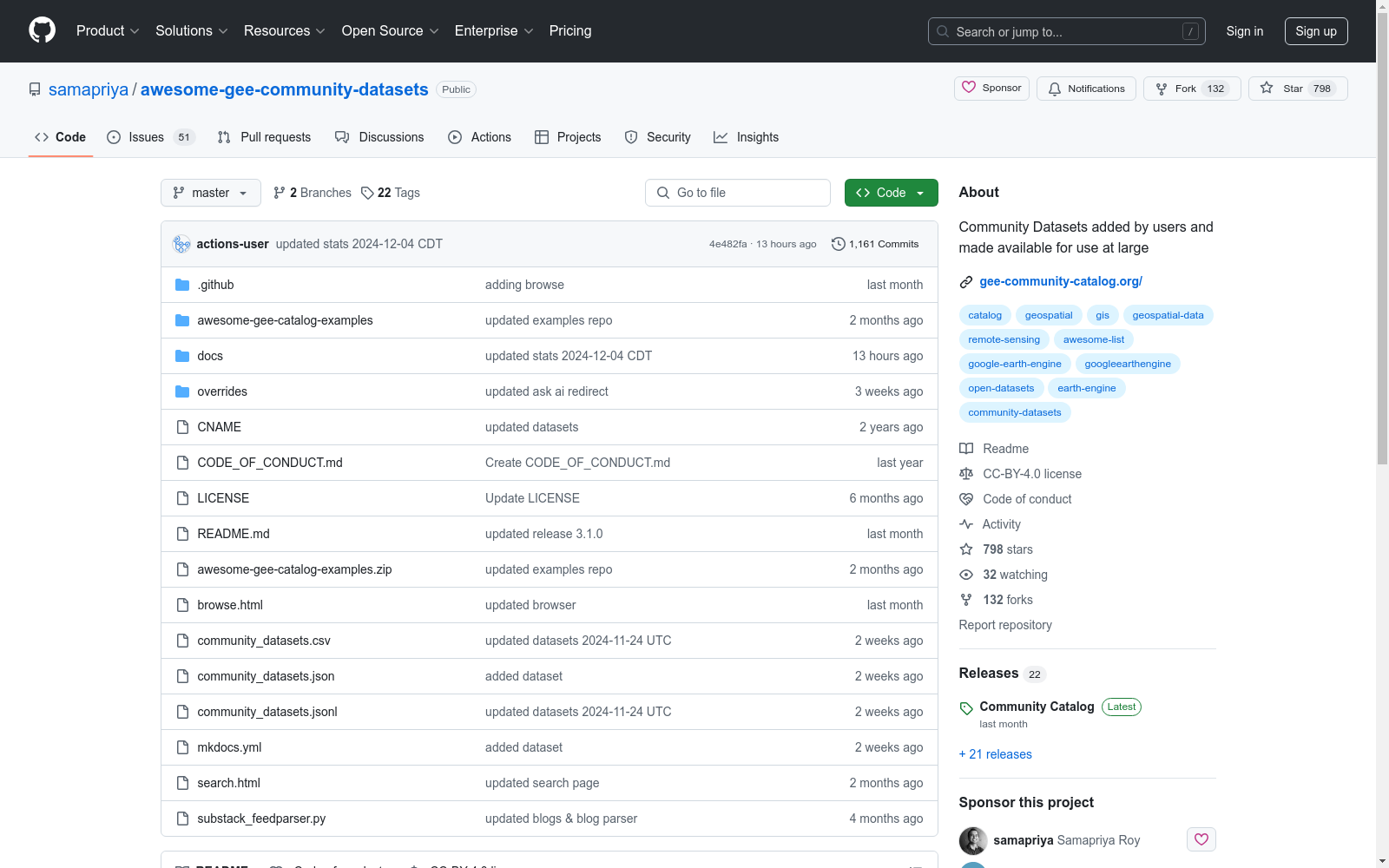Click the repository icon beside samapriya

click(x=35, y=89)
